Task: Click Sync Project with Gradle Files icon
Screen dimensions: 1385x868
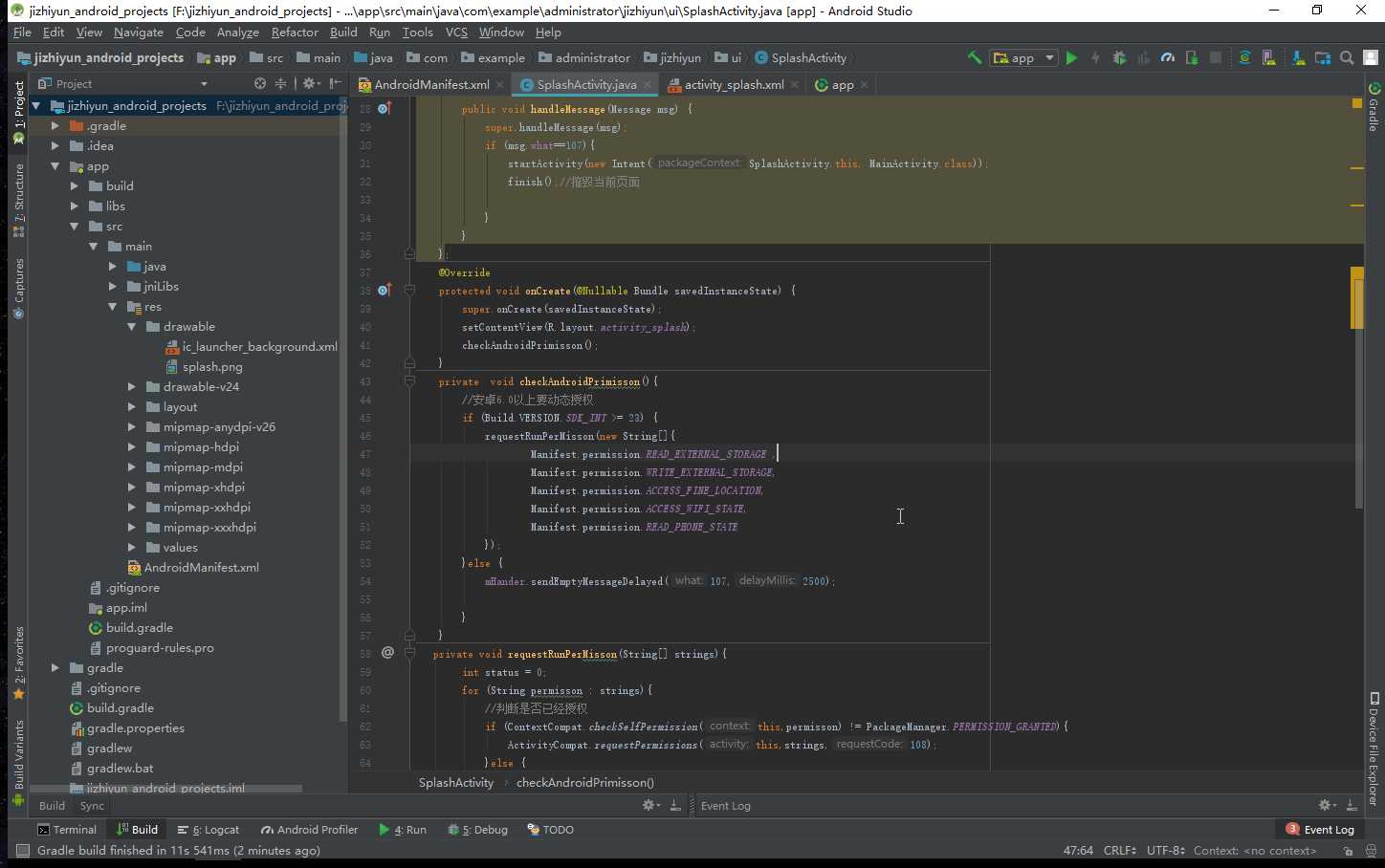Action: (x=1244, y=57)
